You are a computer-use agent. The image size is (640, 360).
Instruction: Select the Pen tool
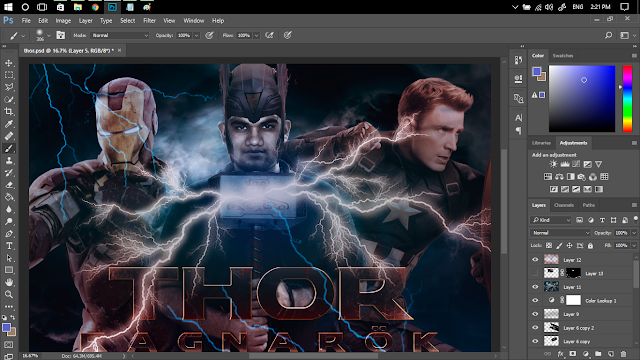tap(9, 234)
